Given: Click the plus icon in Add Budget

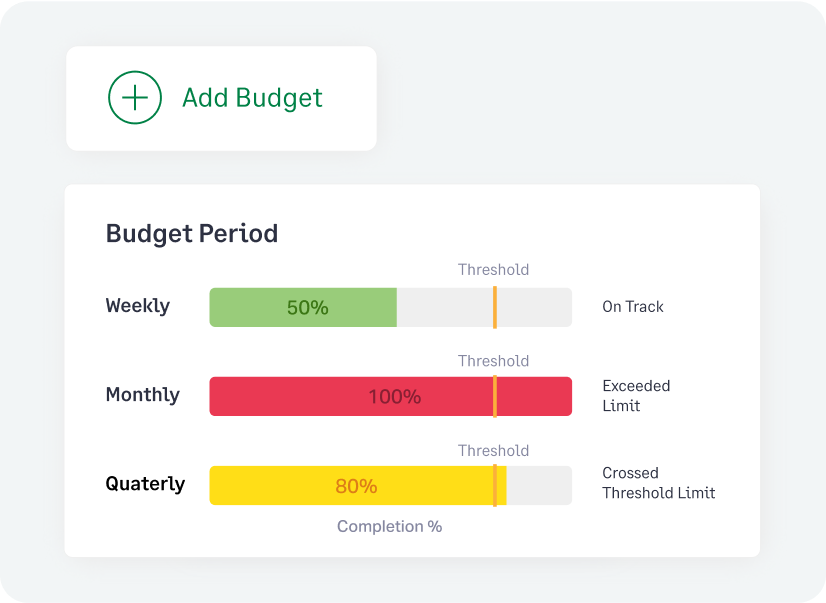Looking at the screenshot, I should click(135, 97).
